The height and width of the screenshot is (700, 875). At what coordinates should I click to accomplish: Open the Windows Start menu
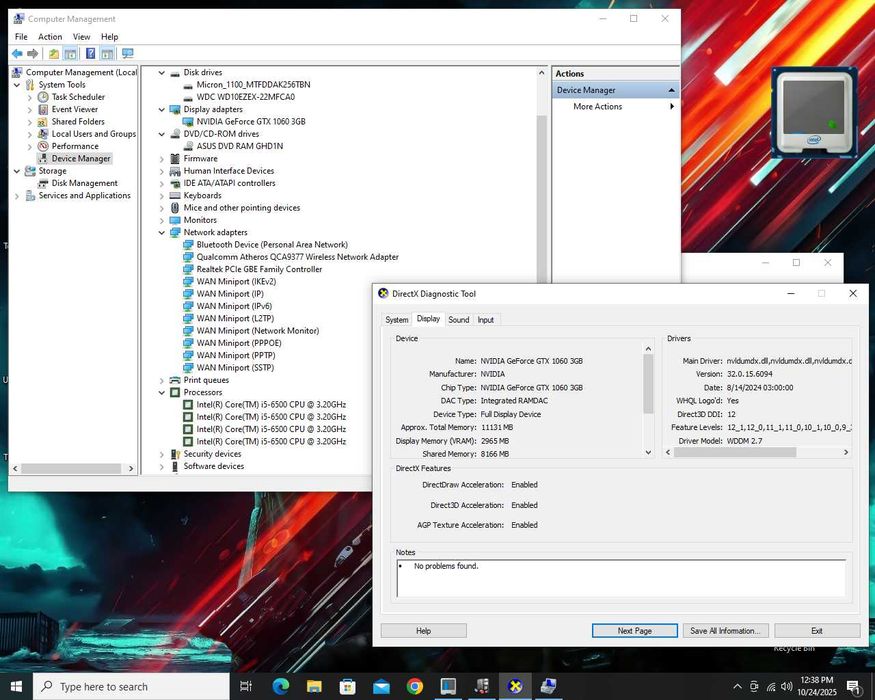(x=16, y=687)
